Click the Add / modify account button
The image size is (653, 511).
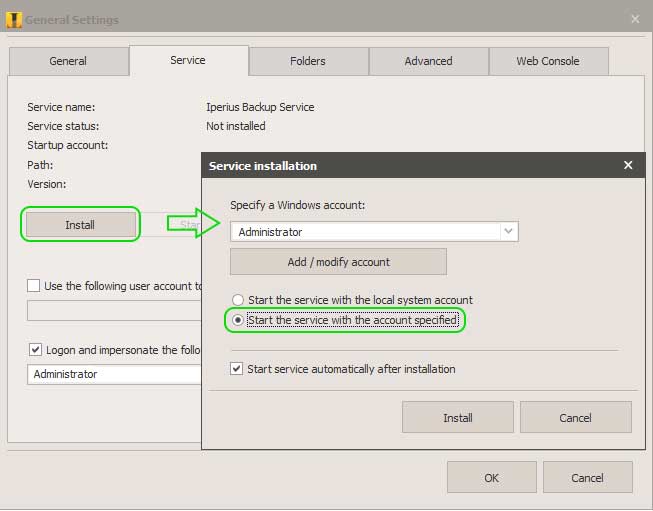click(x=338, y=262)
